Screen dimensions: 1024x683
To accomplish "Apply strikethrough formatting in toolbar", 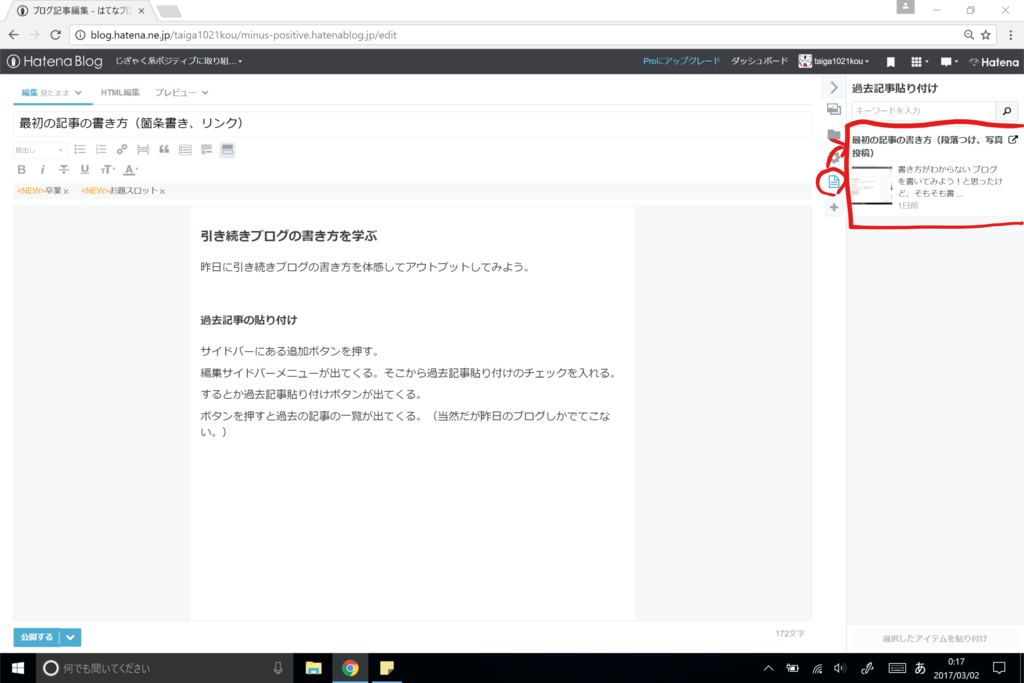I will point(63,169).
